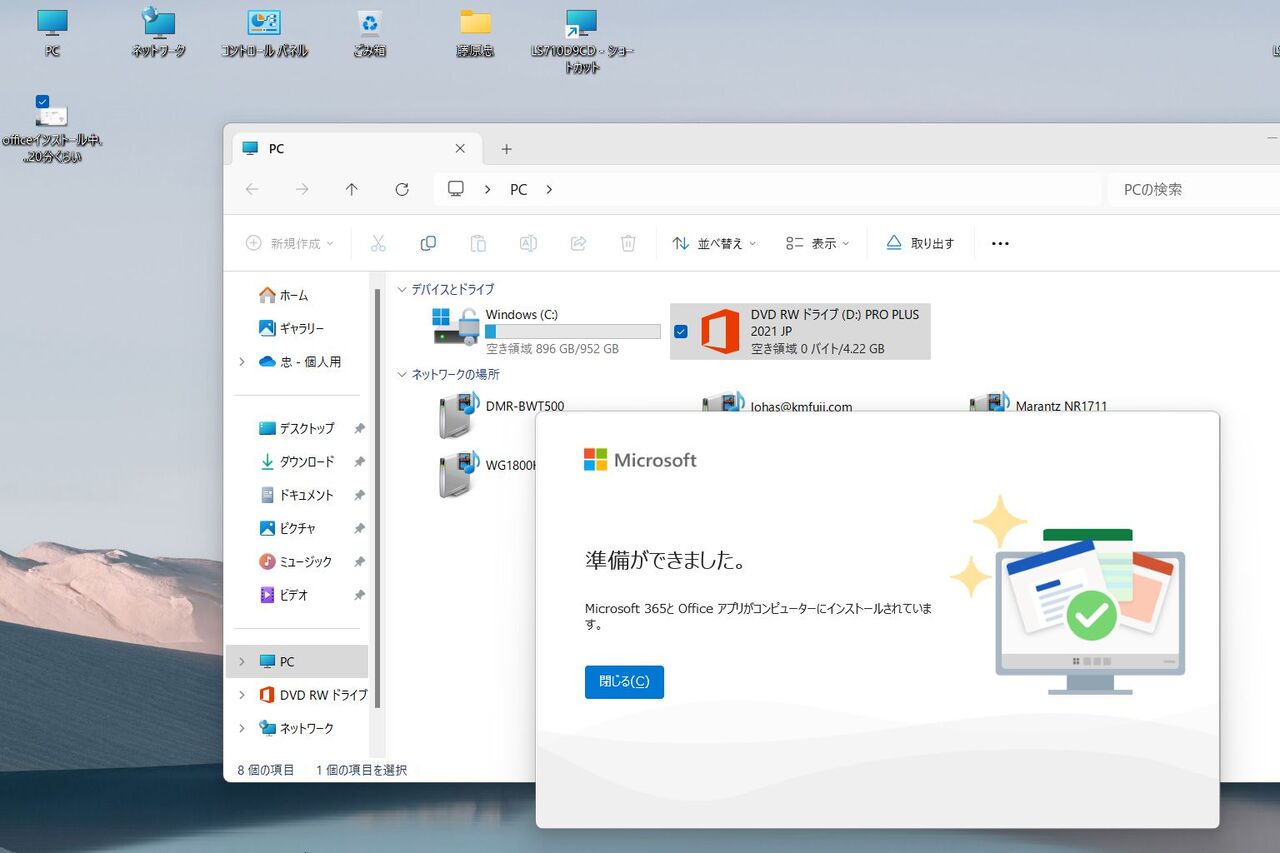Select the yellow folder icon on the desktop
Screen dimensions: 1280x853
tap(475, 31)
